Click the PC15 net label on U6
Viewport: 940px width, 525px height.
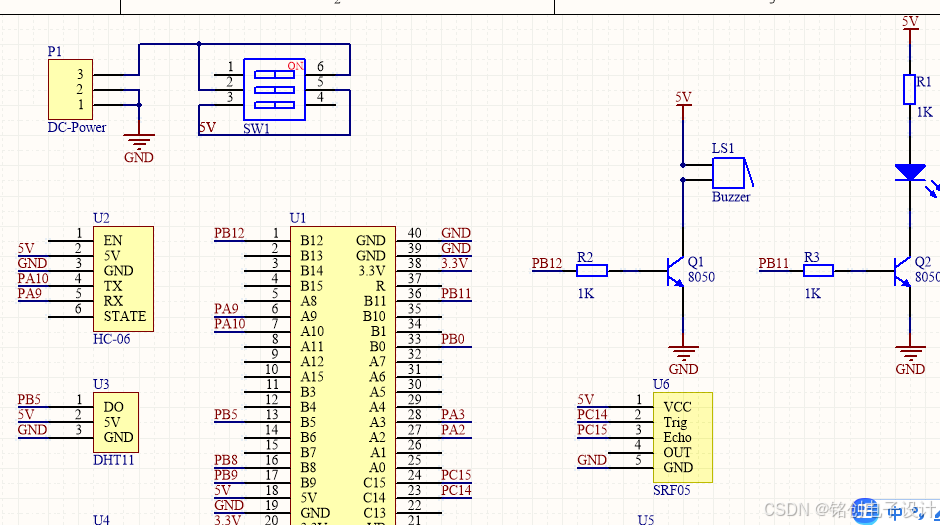coord(592,430)
